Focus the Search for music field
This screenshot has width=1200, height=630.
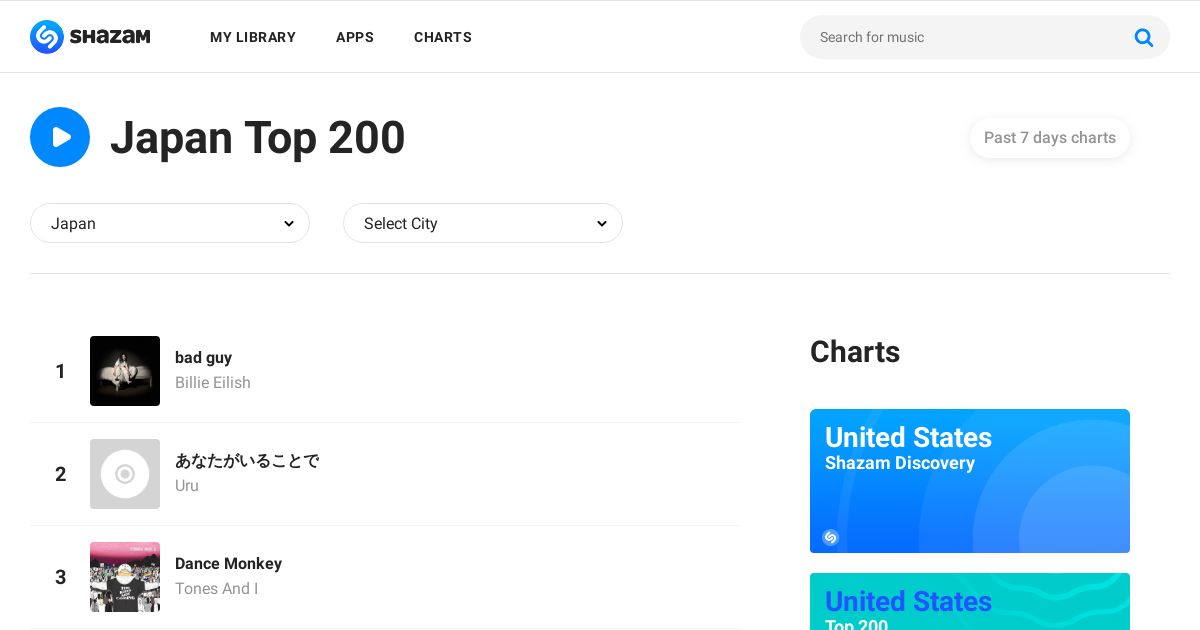[x=965, y=37]
